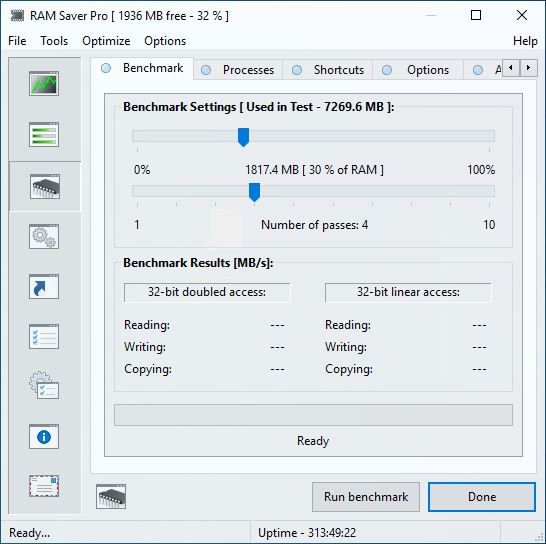This screenshot has height=544, width=546.
Task: Click the Benchmark Settings used in test heading
Action: click(259, 107)
